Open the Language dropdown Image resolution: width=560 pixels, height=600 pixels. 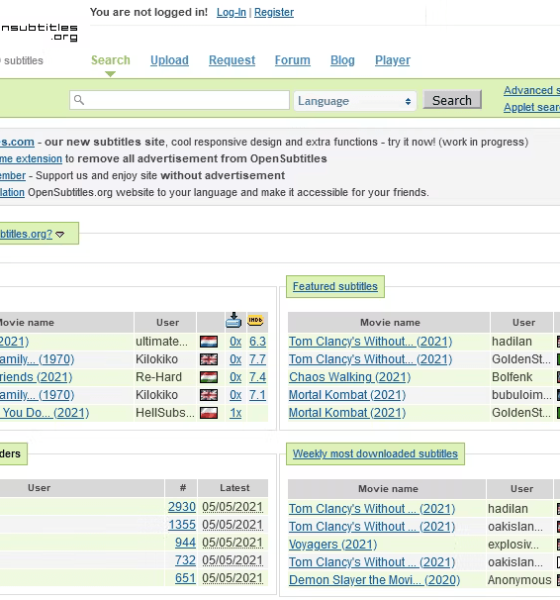click(355, 101)
